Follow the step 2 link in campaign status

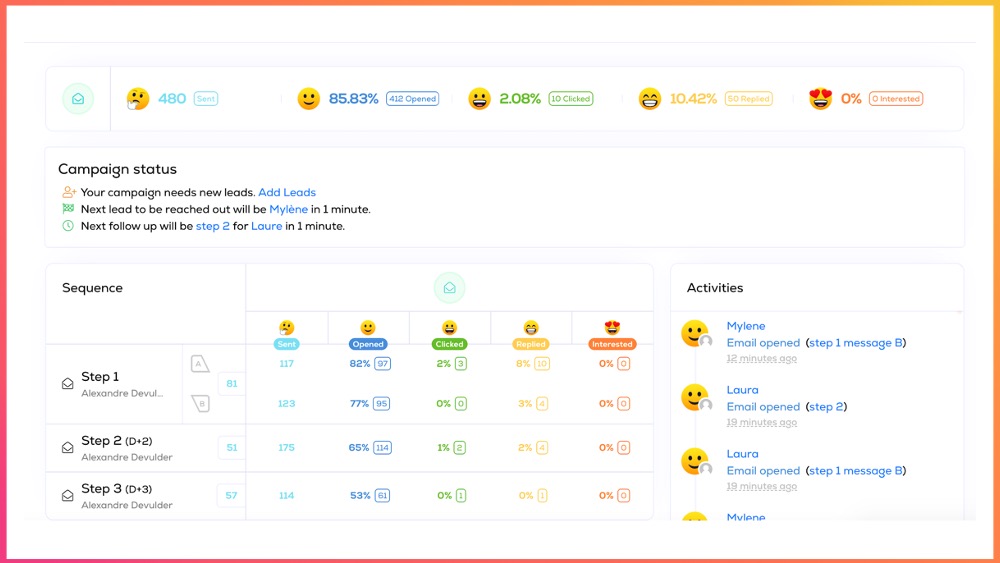212,226
